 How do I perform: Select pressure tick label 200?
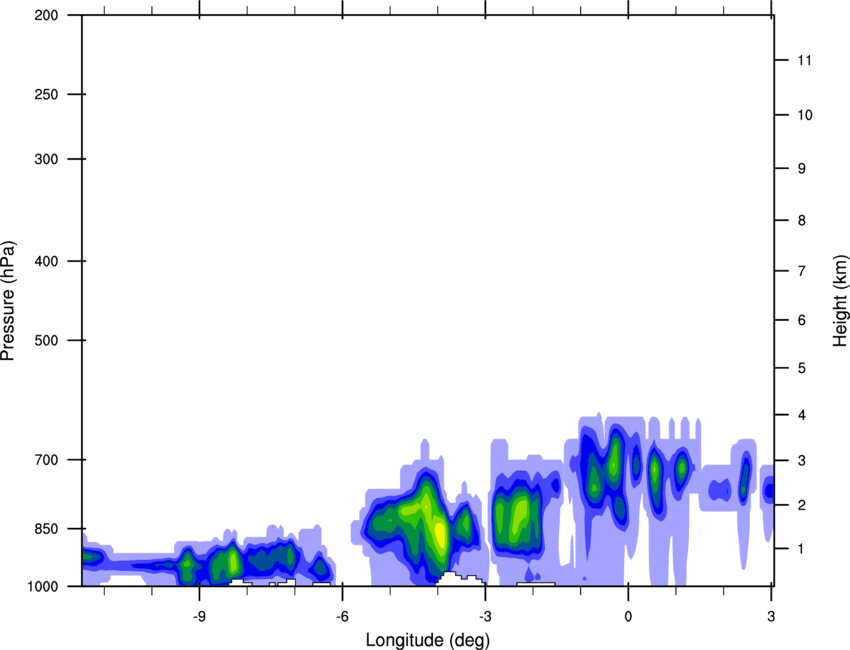(46, 15)
